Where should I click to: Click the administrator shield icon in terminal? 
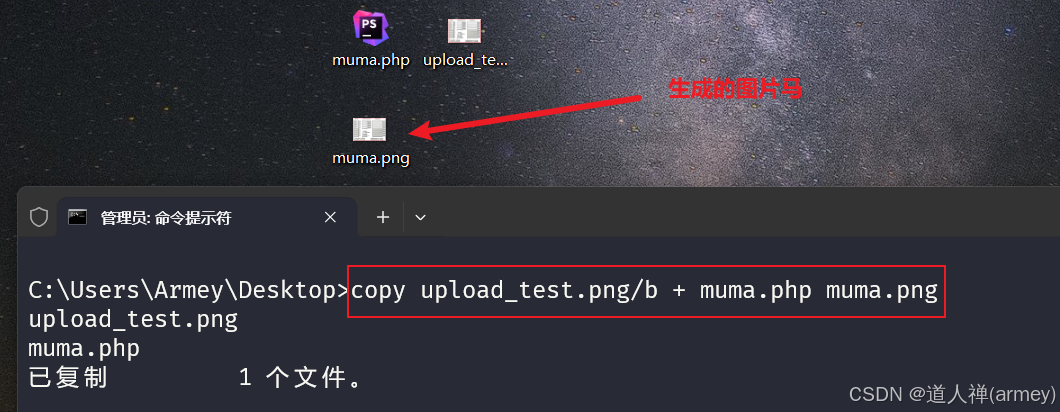(x=39, y=217)
